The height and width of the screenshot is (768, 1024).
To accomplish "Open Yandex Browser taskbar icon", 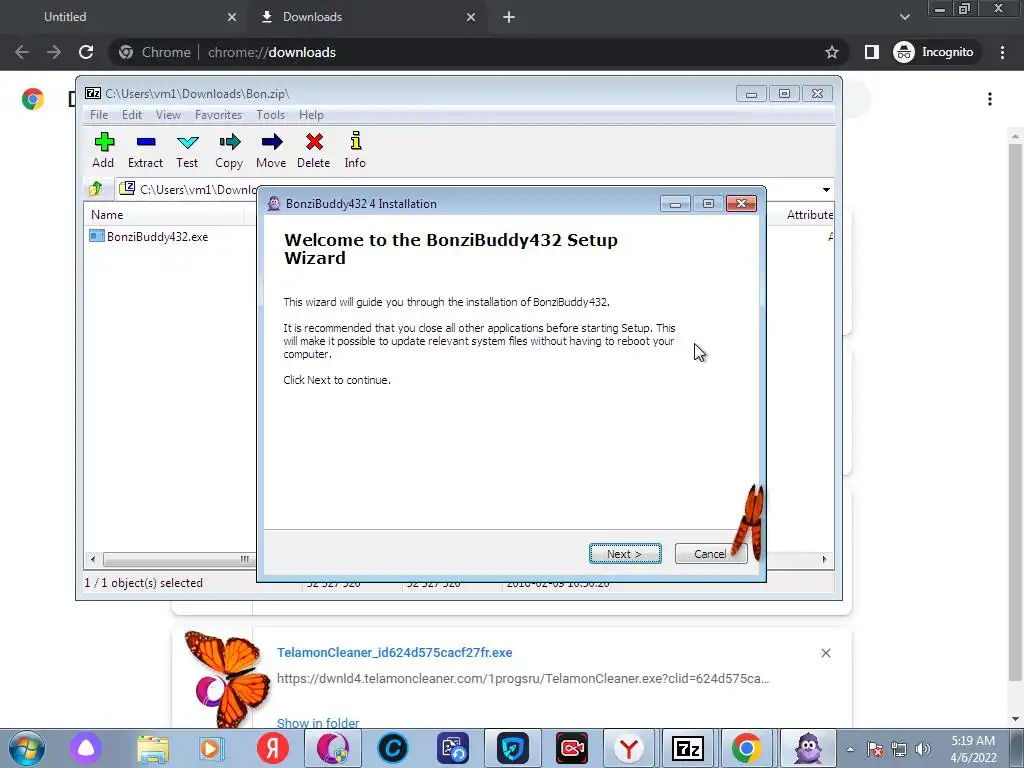I will coord(629,748).
